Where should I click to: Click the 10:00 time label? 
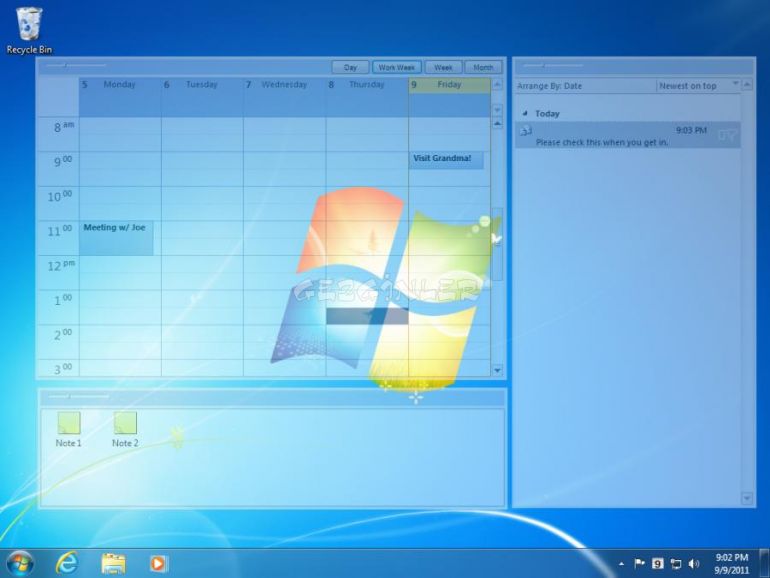[59, 197]
